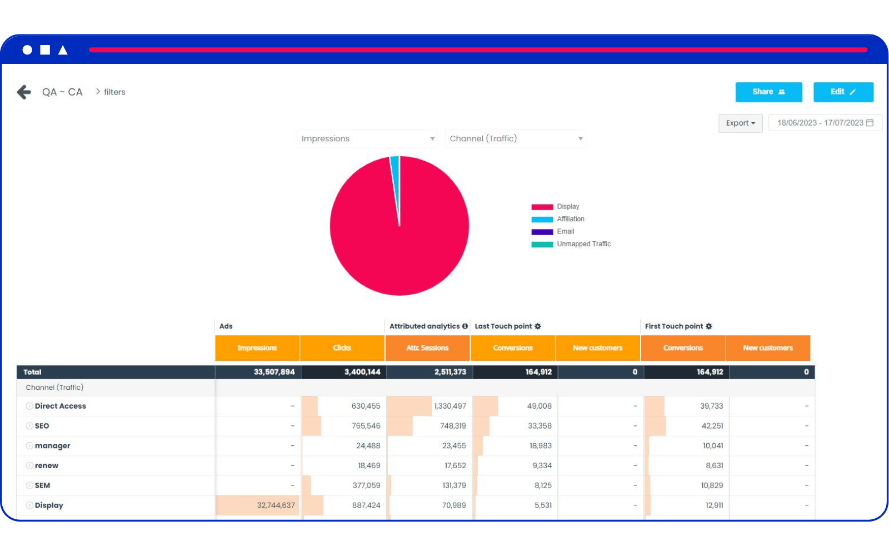Screen dimensions: 889x556
Task: Click the back arrow icon
Action: tap(24, 92)
